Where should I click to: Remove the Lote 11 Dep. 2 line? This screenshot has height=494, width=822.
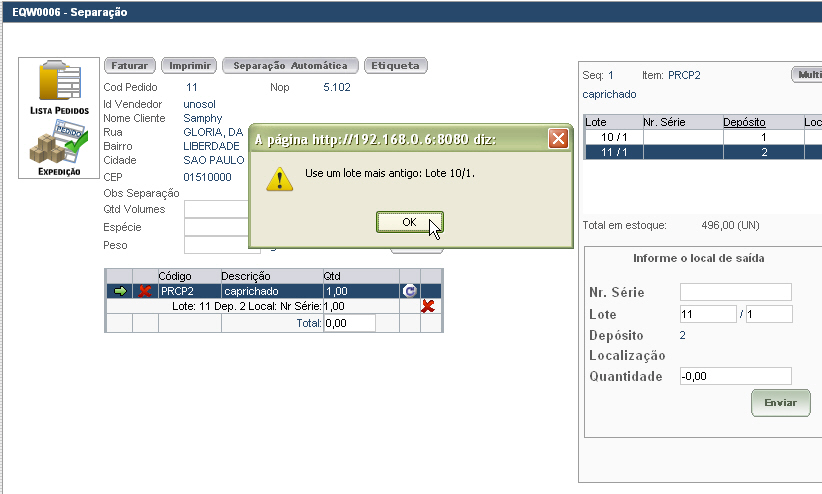(x=428, y=306)
